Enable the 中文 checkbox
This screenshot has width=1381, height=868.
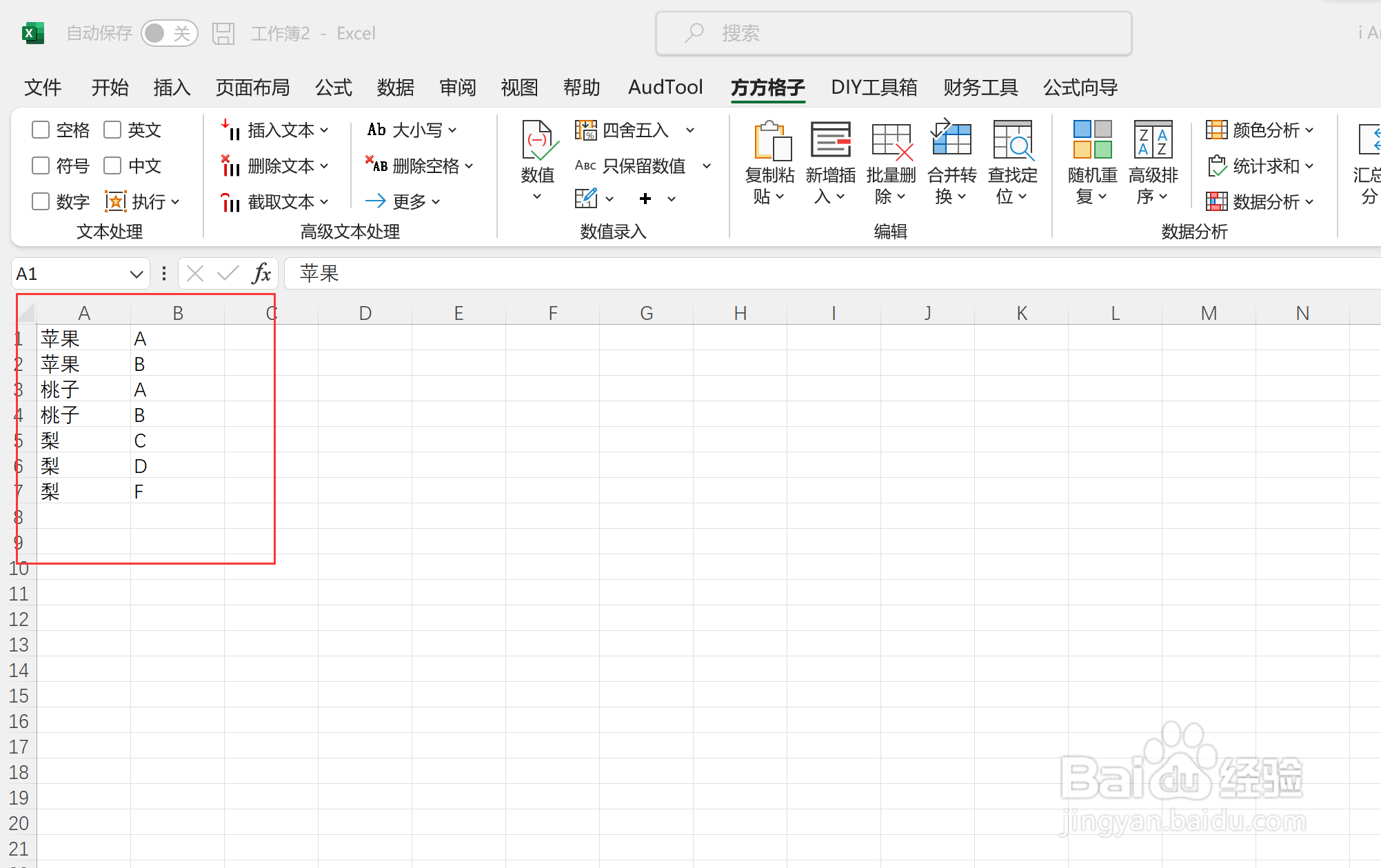tap(112, 165)
